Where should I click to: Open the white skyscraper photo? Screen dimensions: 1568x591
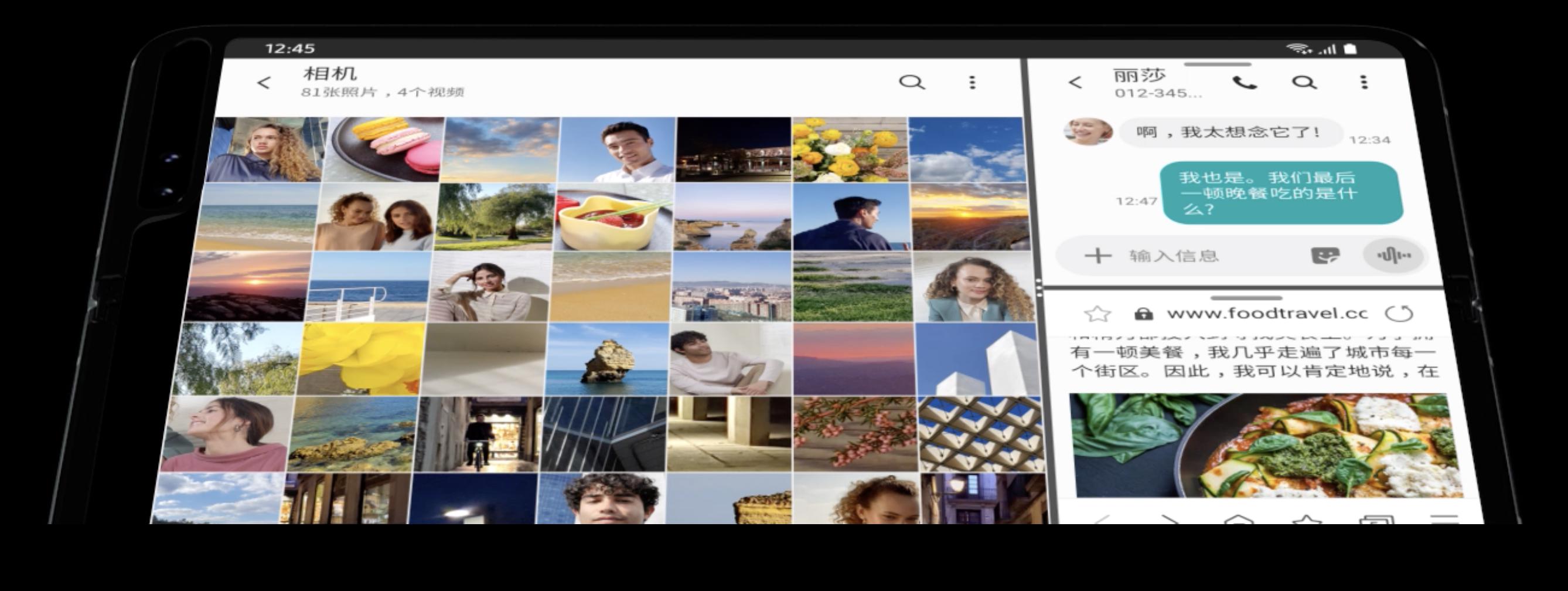(977, 359)
